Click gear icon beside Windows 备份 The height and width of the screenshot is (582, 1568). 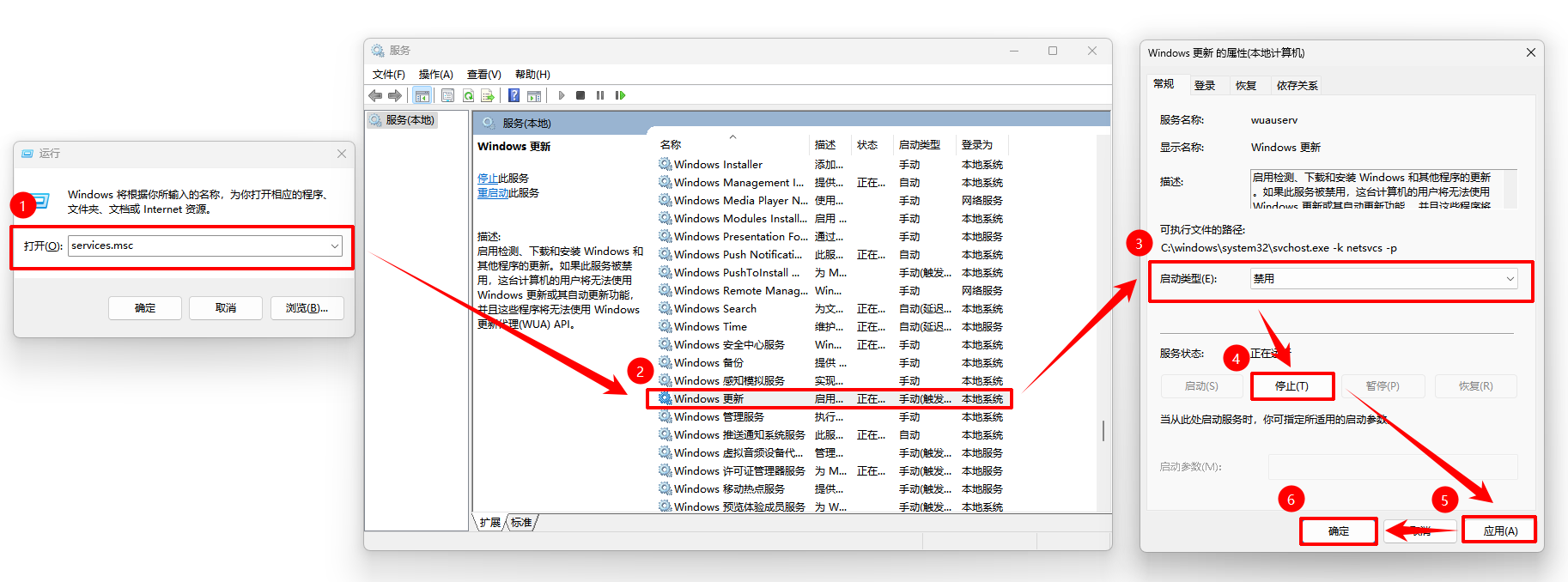coord(665,362)
